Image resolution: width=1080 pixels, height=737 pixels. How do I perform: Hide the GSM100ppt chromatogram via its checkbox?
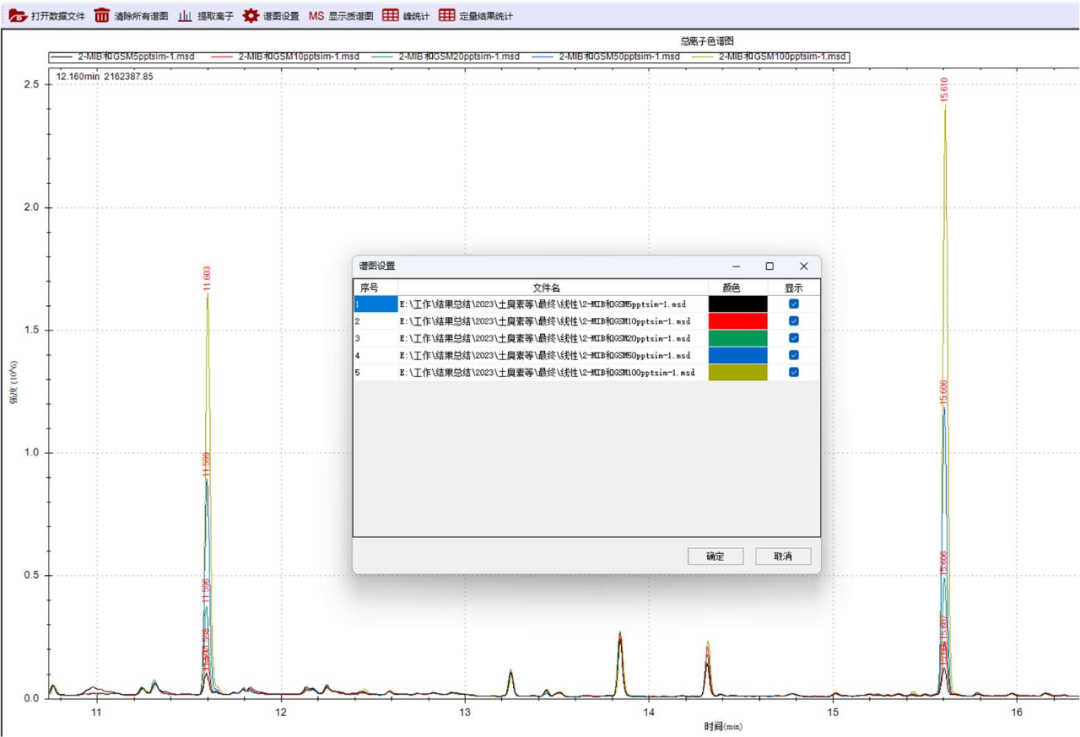(794, 372)
